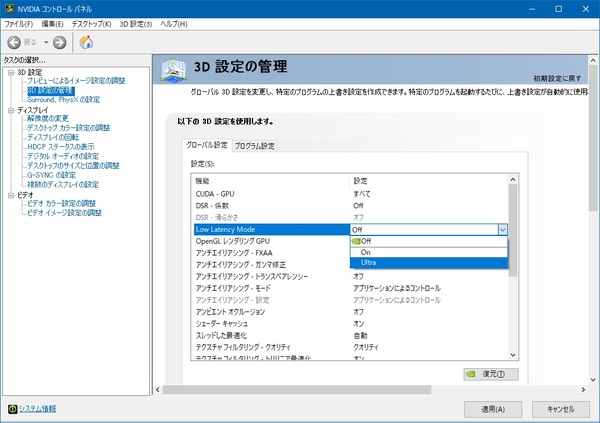Select the アンチエイリアシング - ガンマ修正 row
This screenshot has height=423, width=600.
pyautogui.click(x=272, y=265)
